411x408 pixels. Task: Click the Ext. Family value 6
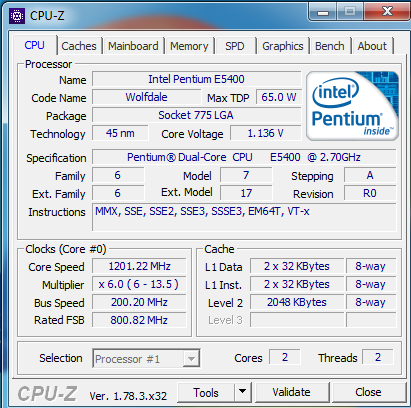(118, 193)
